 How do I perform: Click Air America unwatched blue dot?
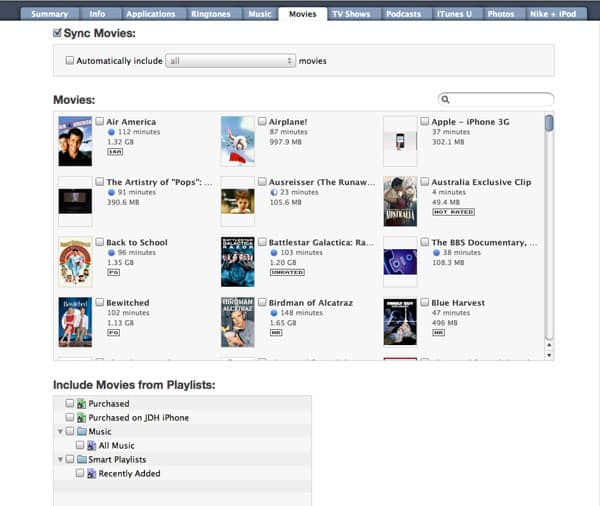click(111, 132)
